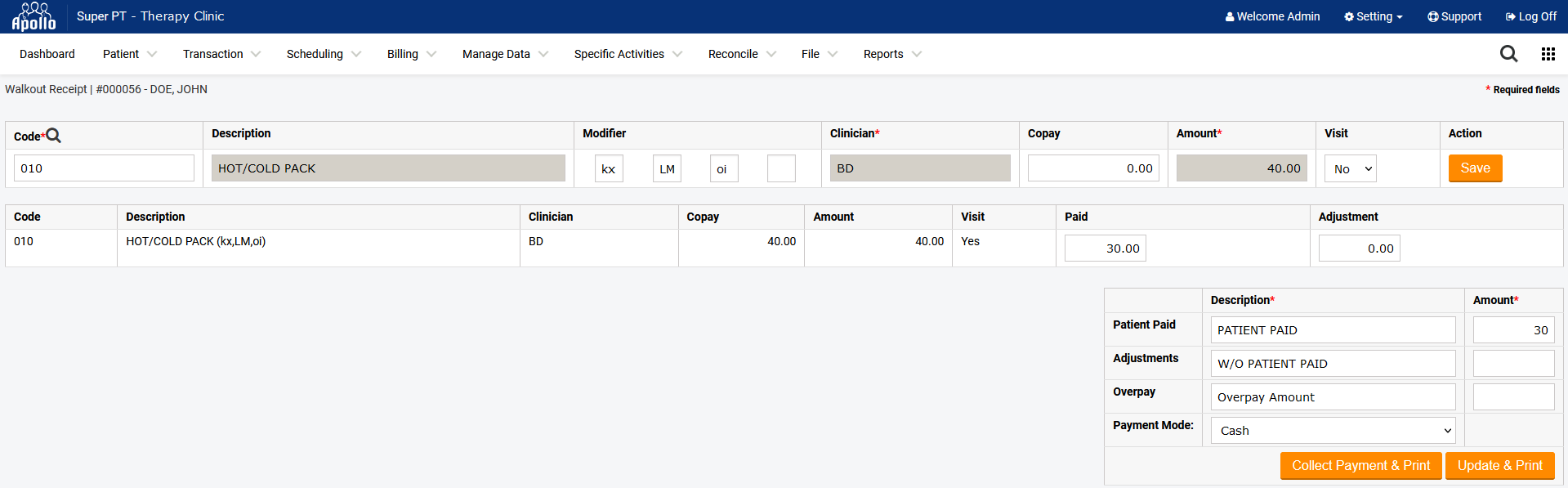Expand the Scheduling menu
1568x488 pixels.
323,54
